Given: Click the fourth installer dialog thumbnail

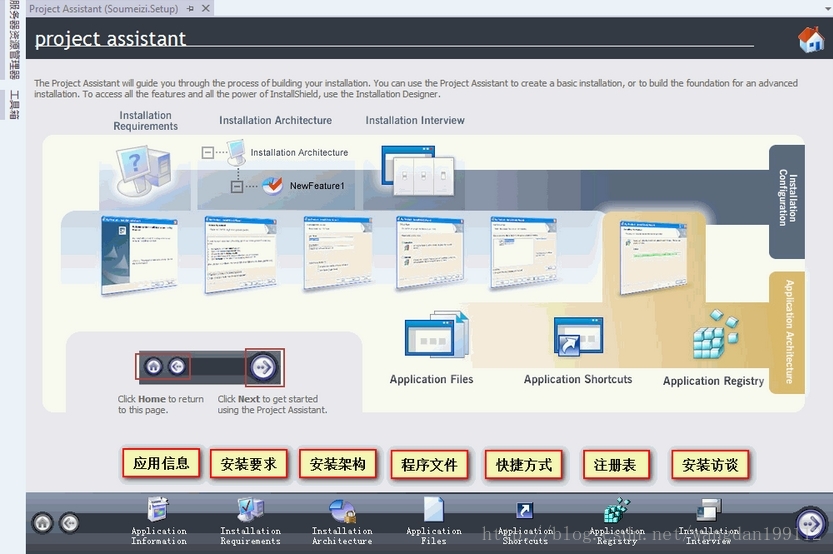Looking at the screenshot, I should pos(430,253).
